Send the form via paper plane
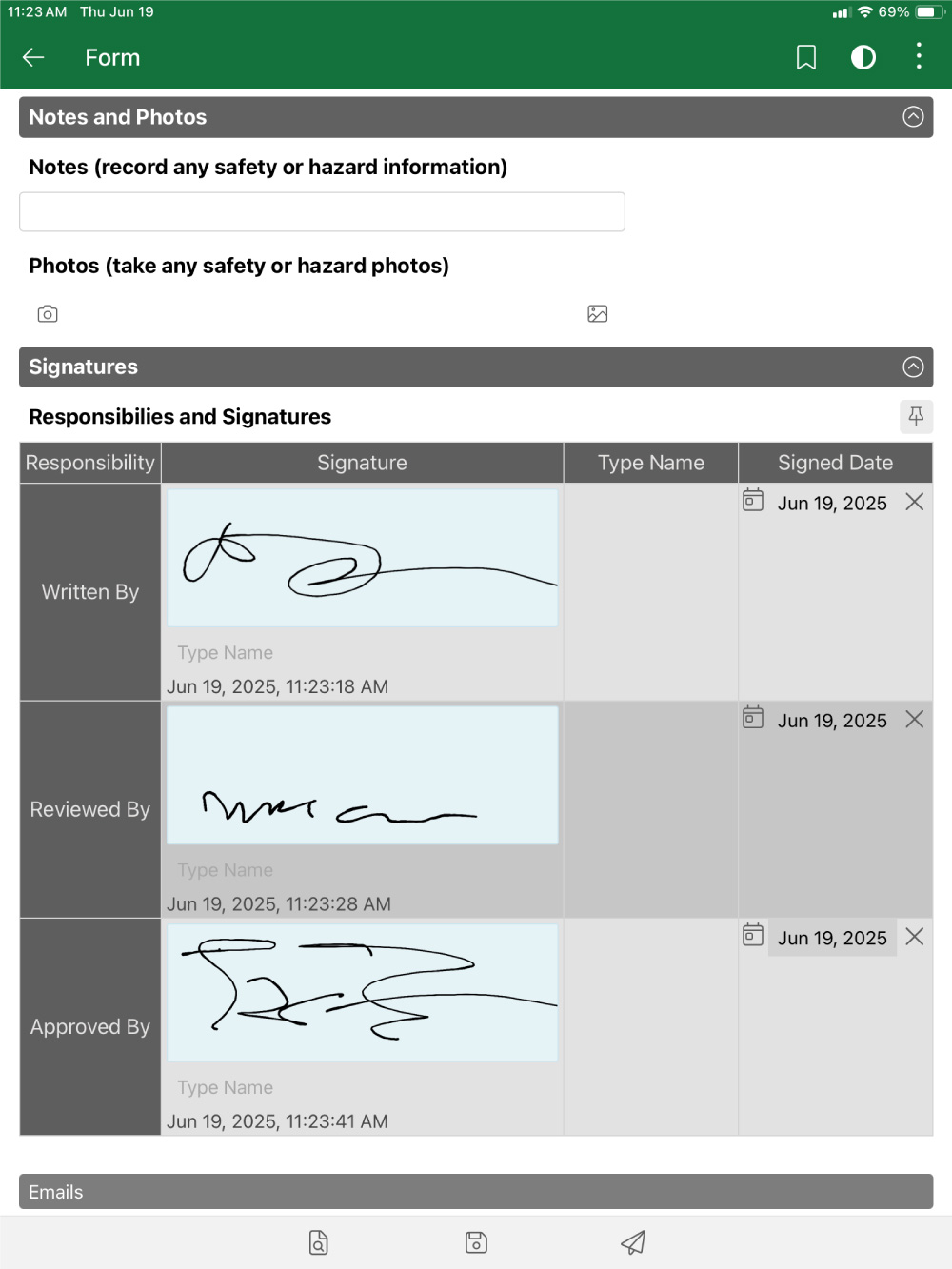The height and width of the screenshot is (1269, 952). [x=633, y=1242]
